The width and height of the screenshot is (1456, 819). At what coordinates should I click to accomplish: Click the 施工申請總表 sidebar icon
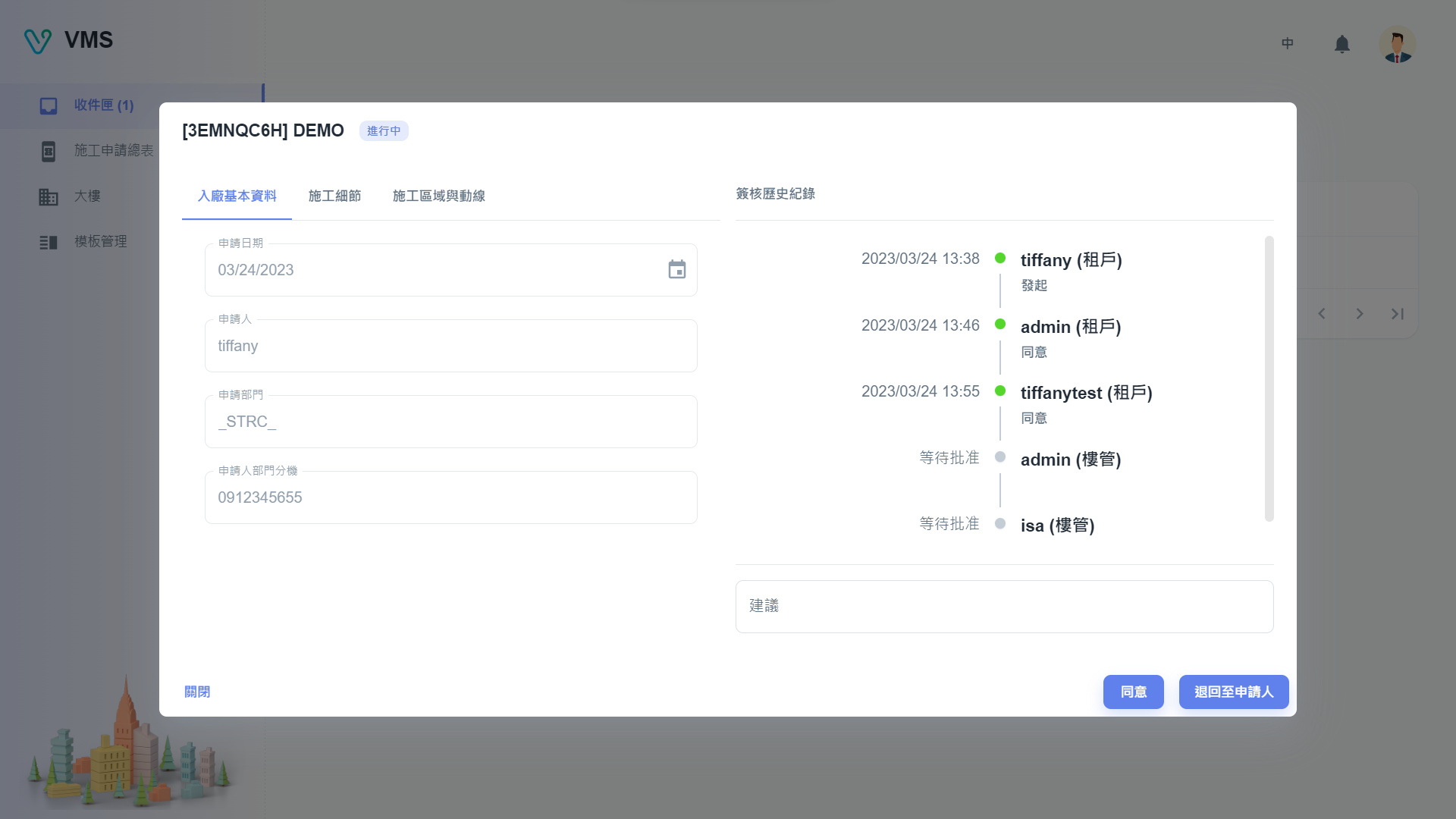point(49,151)
